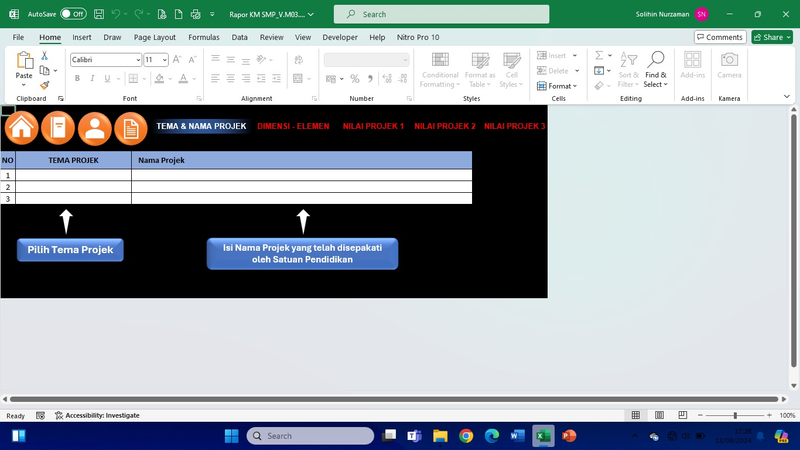Toggle Bold formatting
This screenshot has width=800, height=450.
point(77,79)
